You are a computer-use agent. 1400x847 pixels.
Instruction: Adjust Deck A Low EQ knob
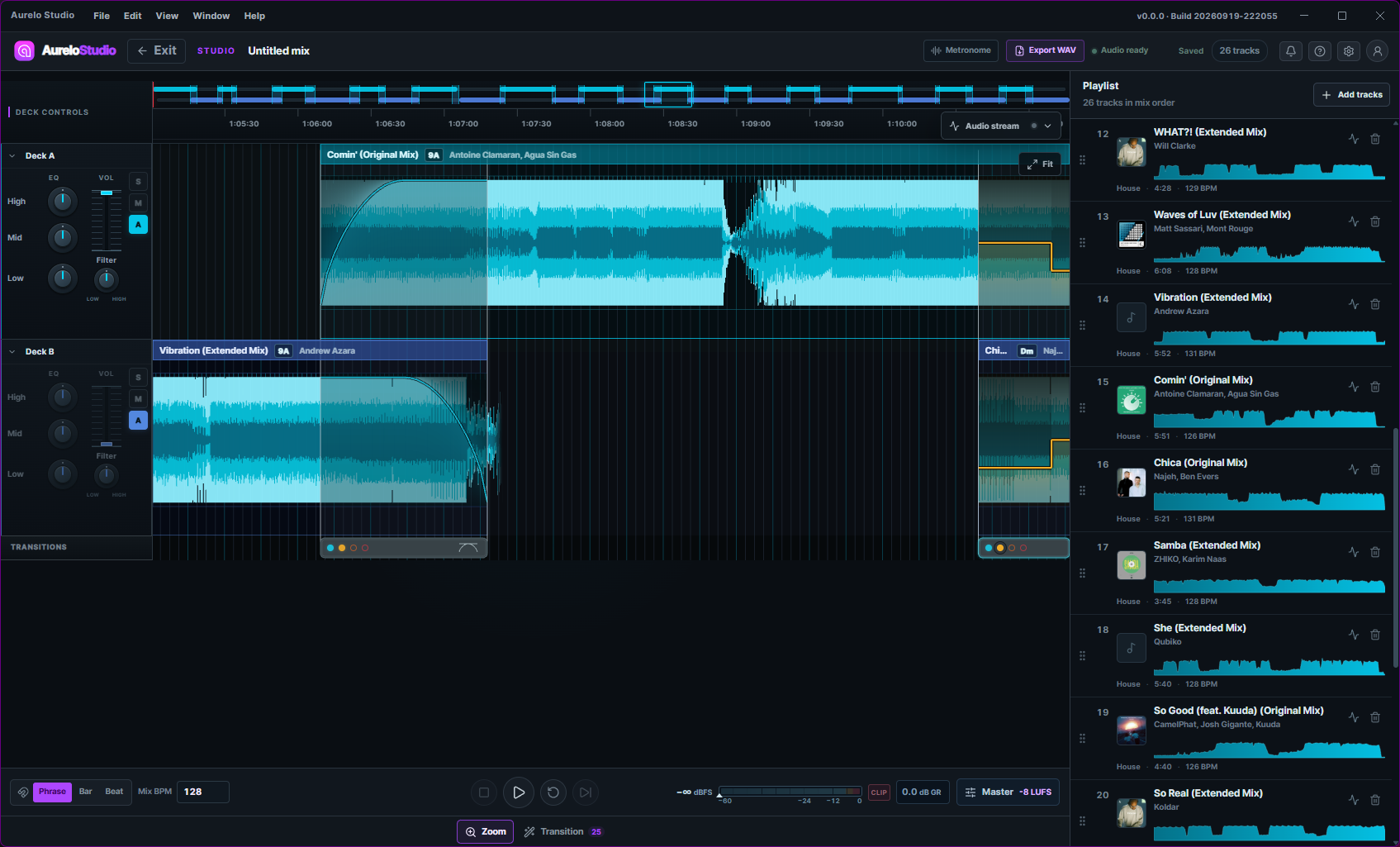point(63,278)
